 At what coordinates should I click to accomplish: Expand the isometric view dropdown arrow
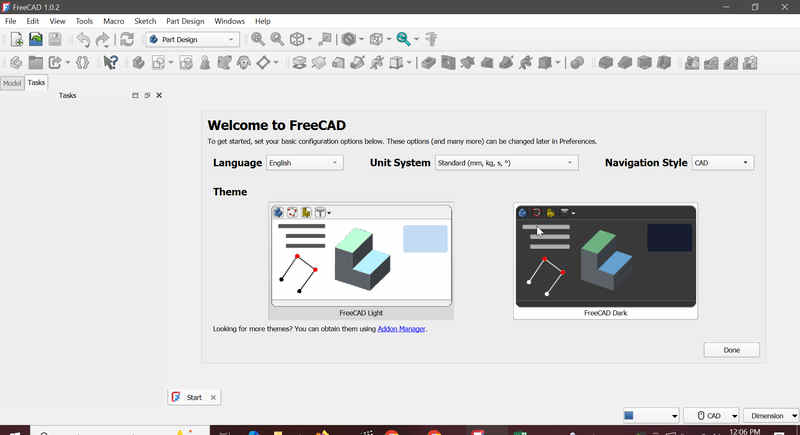[310, 39]
